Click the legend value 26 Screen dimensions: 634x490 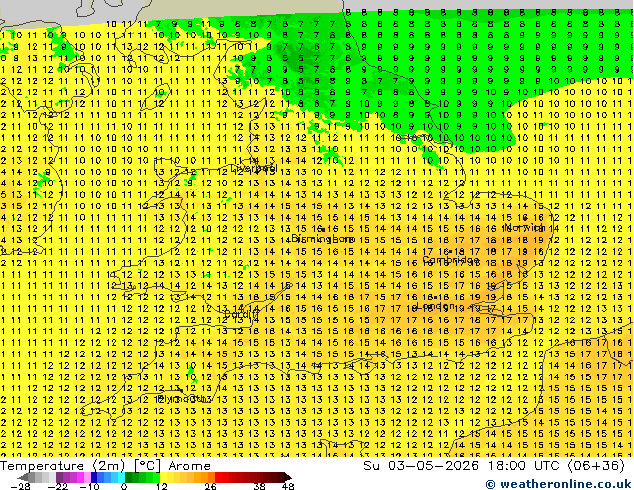click(210, 486)
